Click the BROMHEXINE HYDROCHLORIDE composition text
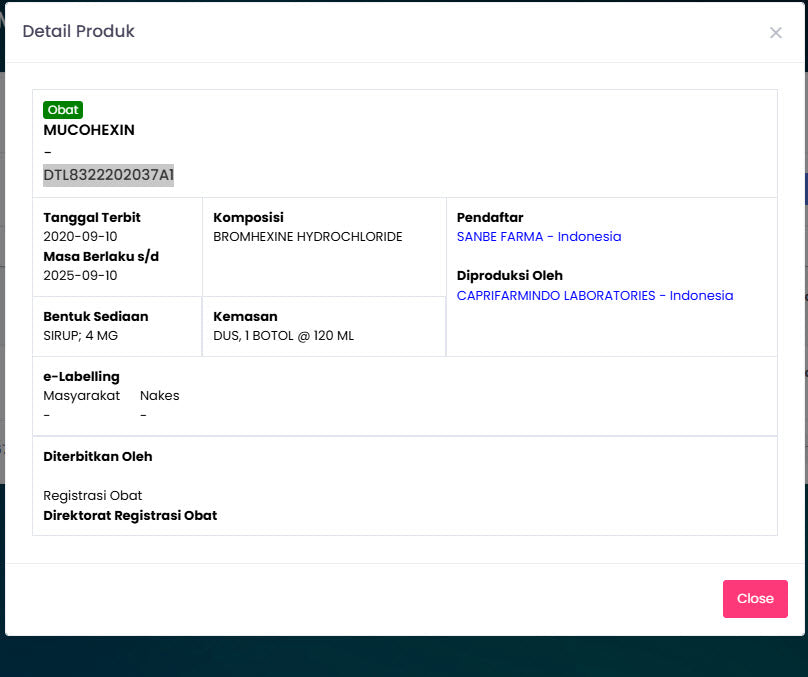The height and width of the screenshot is (677, 808). click(x=308, y=237)
